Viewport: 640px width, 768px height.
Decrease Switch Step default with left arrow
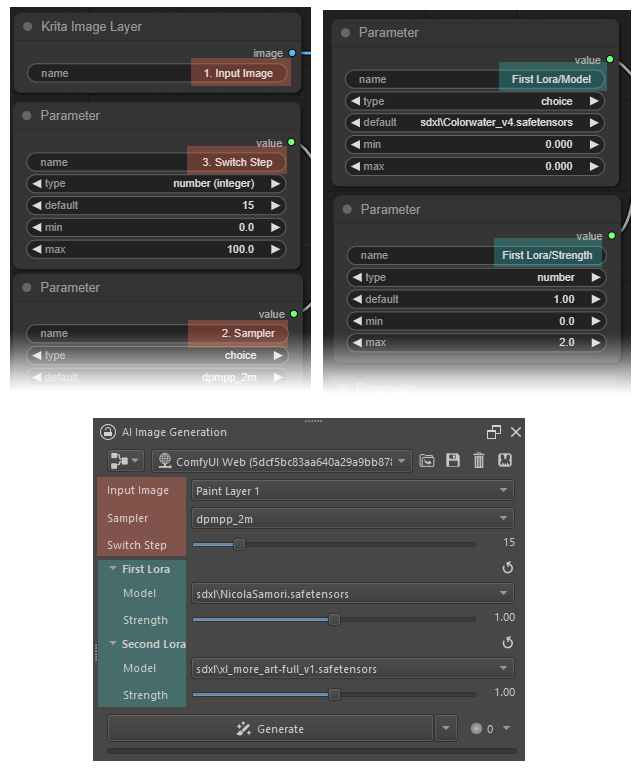pos(37,205)
